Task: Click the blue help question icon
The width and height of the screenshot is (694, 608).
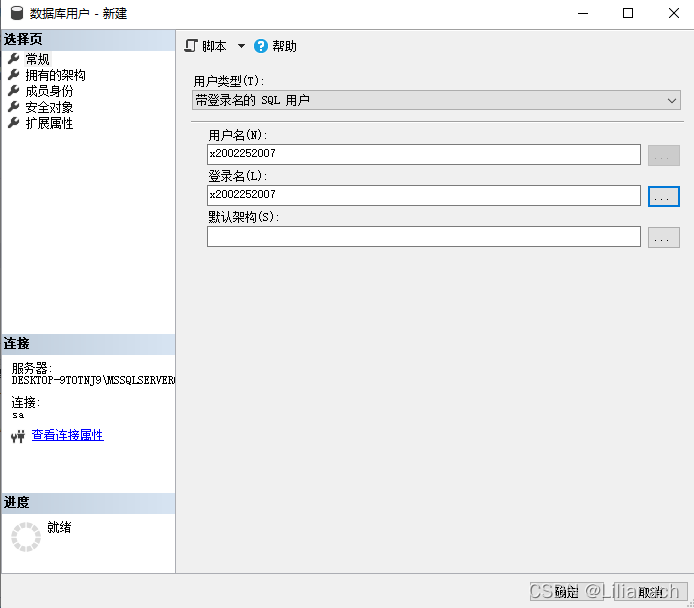Action: tap(261, 46)
